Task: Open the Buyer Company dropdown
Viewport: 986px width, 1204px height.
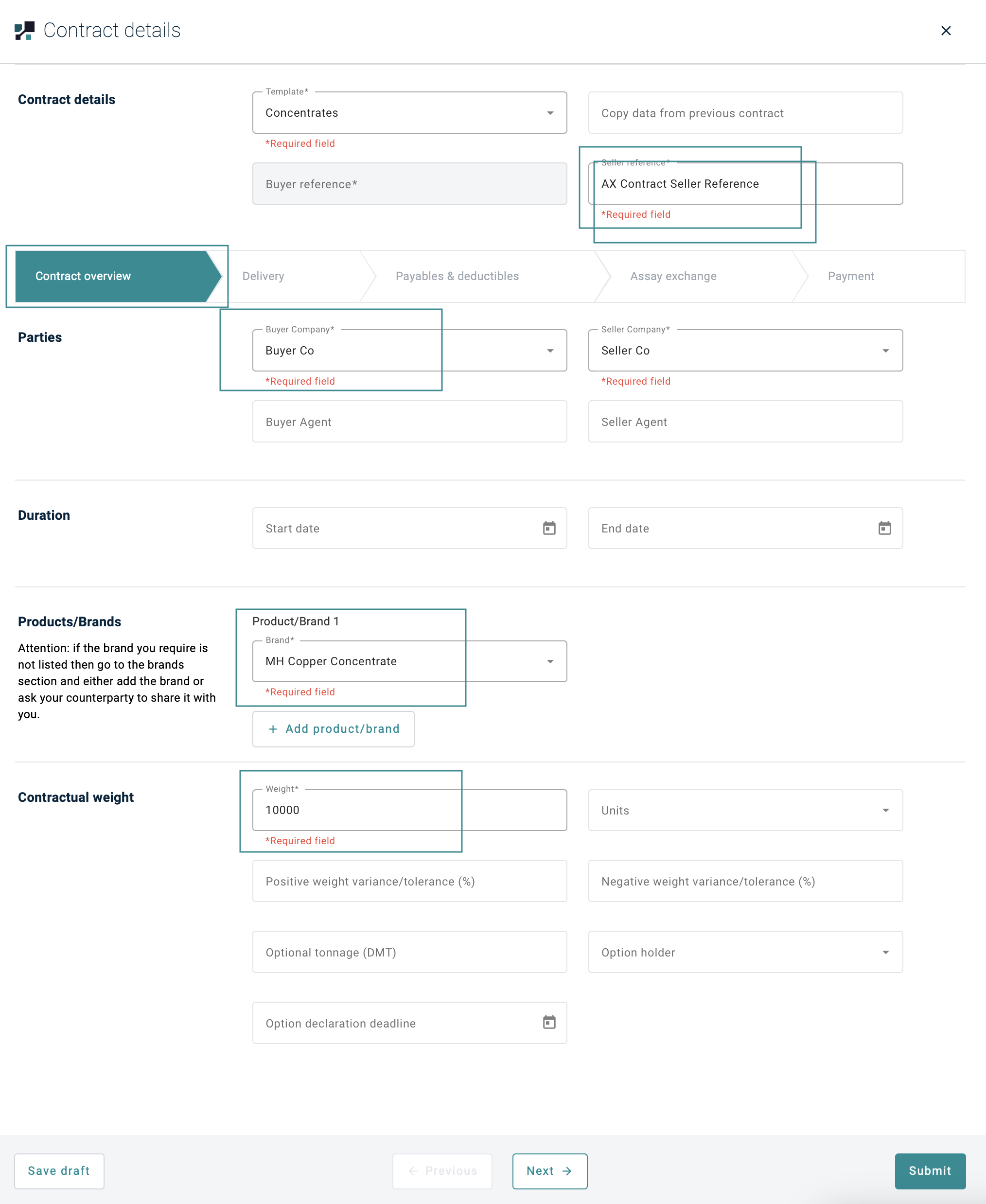Action: [550, 351]
